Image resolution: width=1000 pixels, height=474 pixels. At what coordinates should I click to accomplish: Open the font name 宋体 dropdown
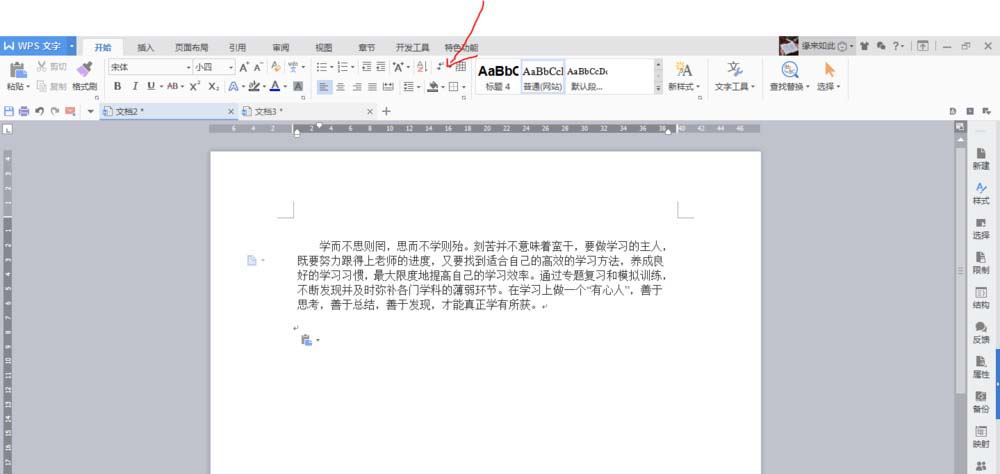pos(188,67)
